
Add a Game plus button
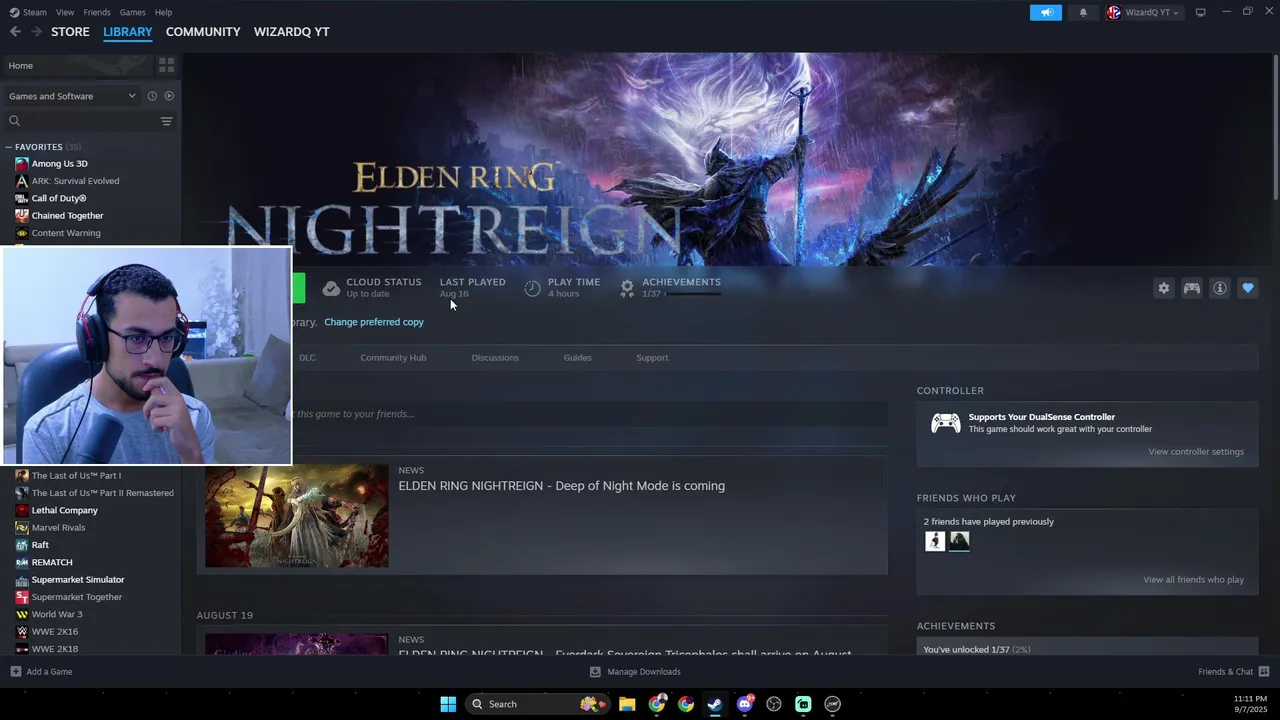point(15,671)
